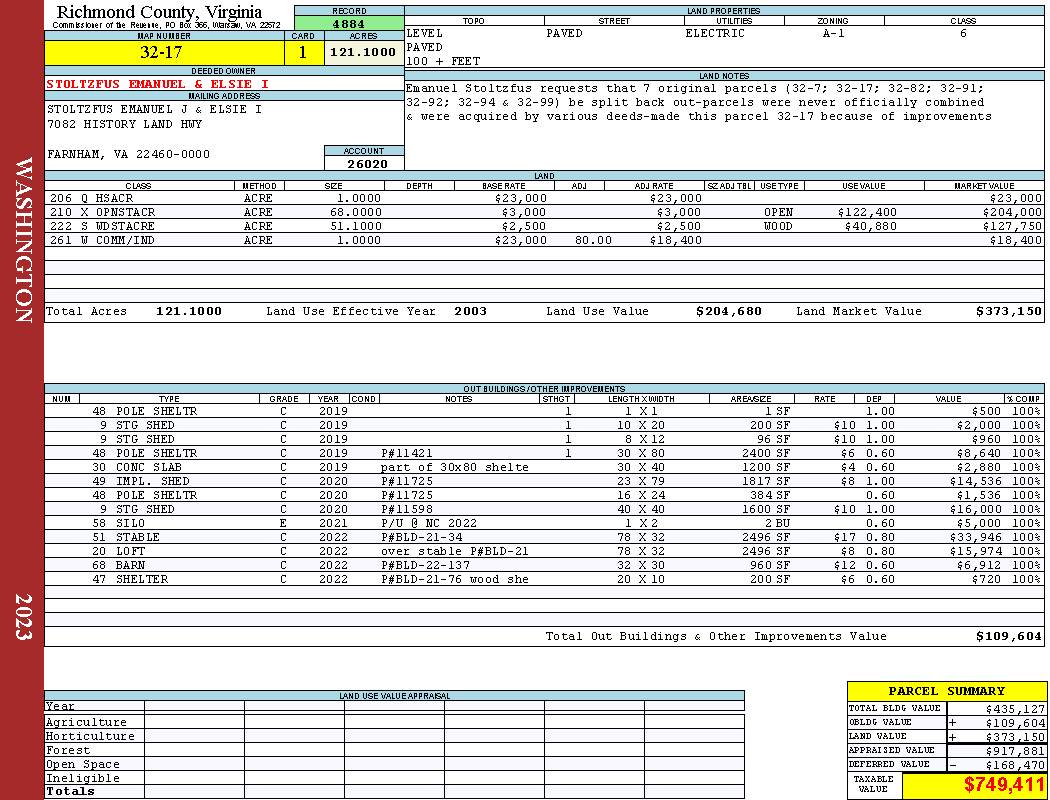
Task: Click land class row 222 S WDSTACRE
Action: point(544,226)
